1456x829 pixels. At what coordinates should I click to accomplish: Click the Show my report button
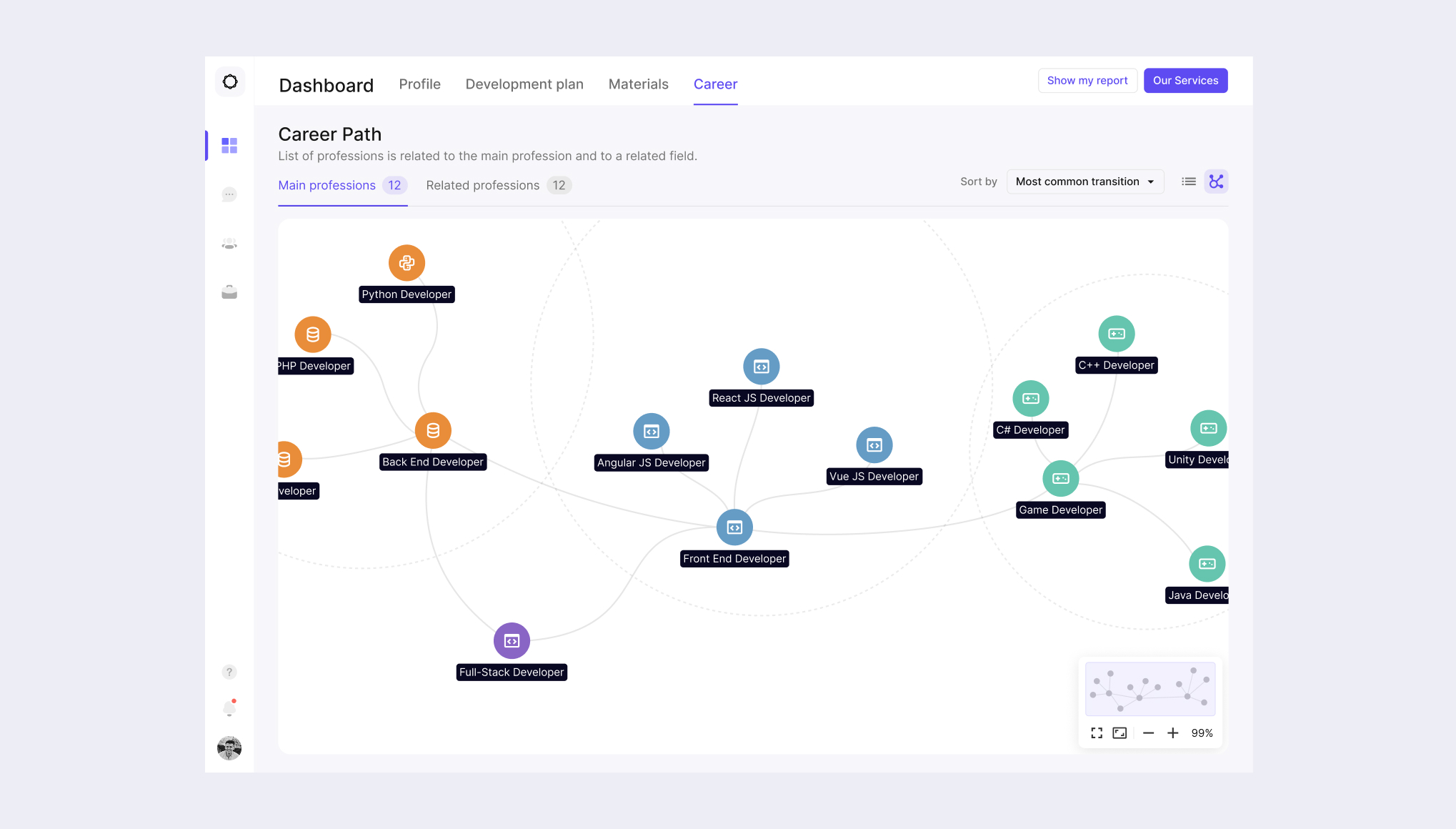(x=1087, y=81)
